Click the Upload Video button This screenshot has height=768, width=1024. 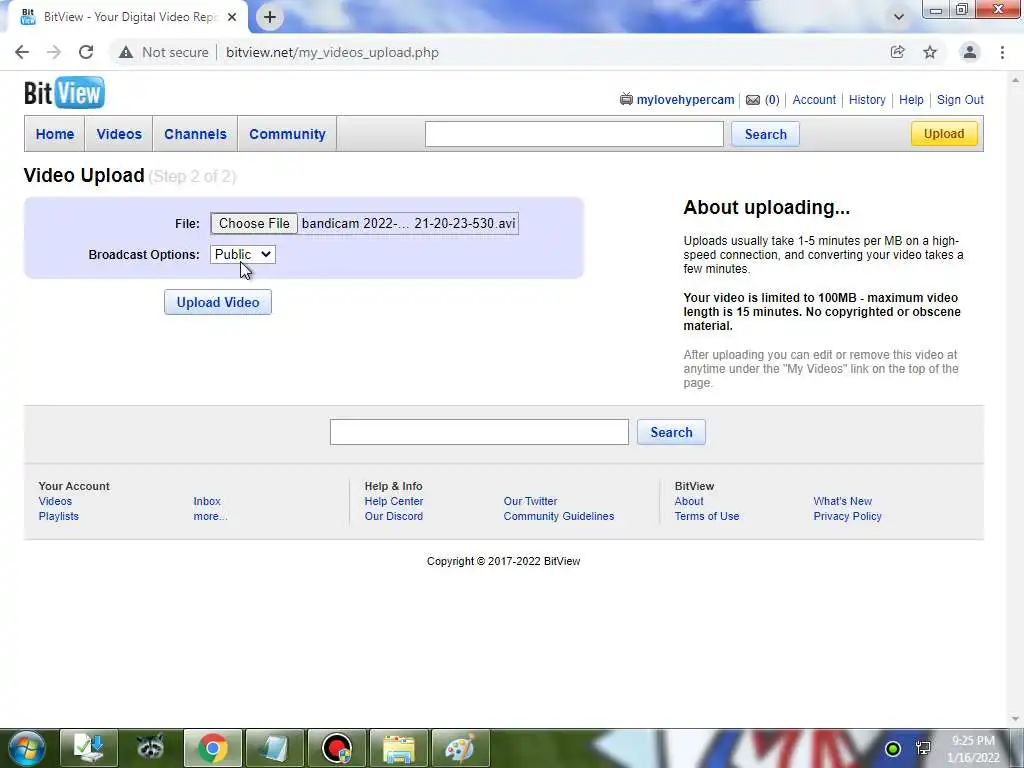[218, 302]
